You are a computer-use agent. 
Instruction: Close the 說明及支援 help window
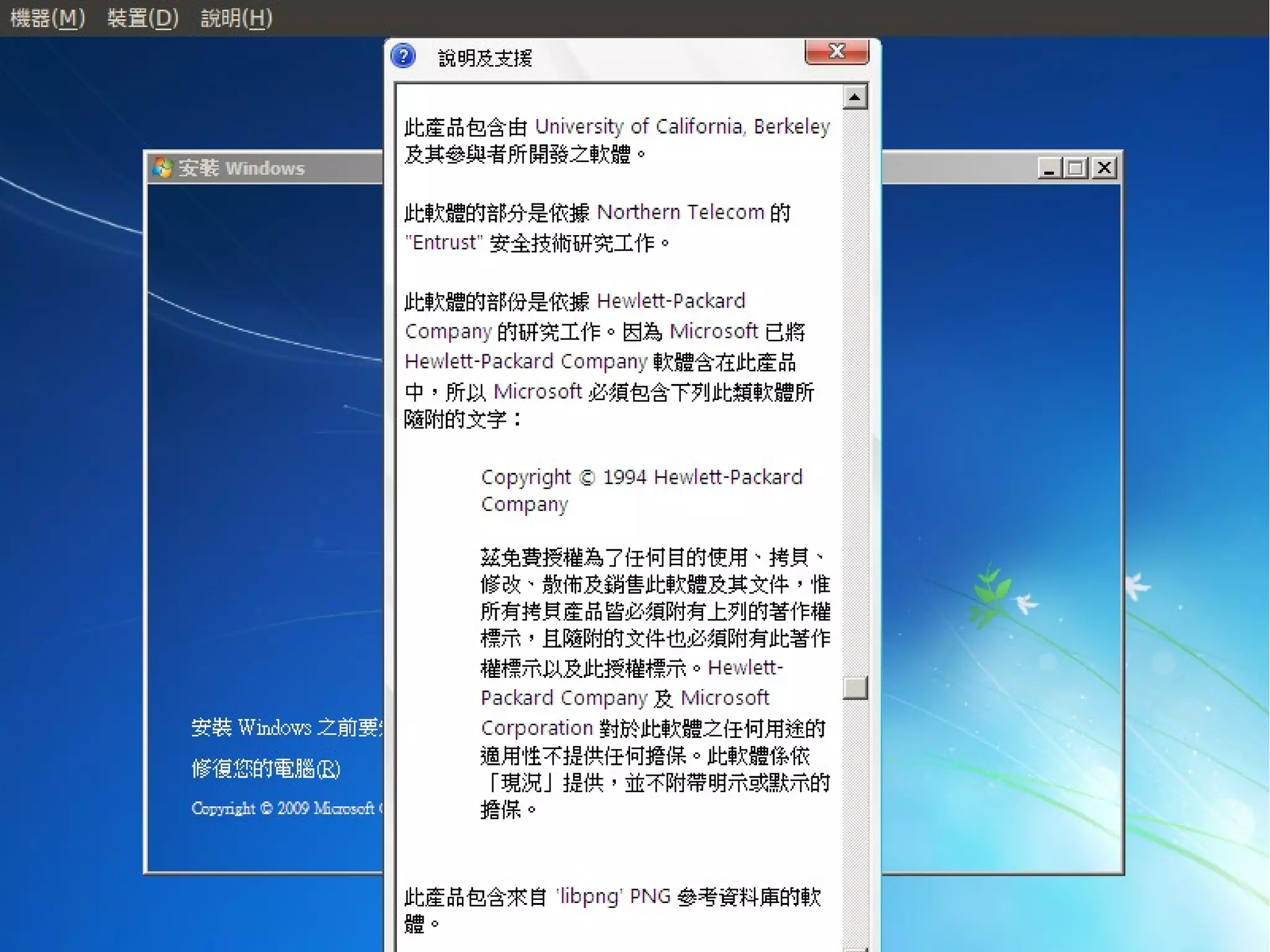pyautogui.click(x=837, y=52)
